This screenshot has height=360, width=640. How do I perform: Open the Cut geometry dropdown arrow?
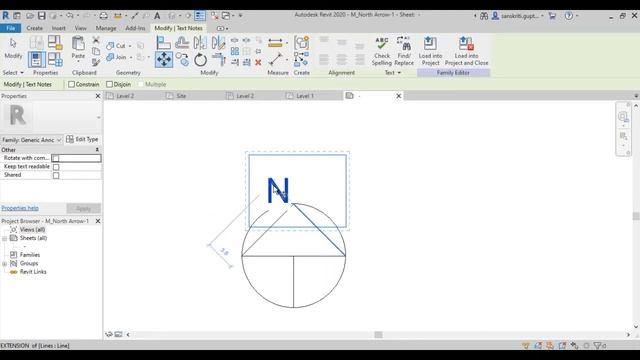[x=130, y=46]
